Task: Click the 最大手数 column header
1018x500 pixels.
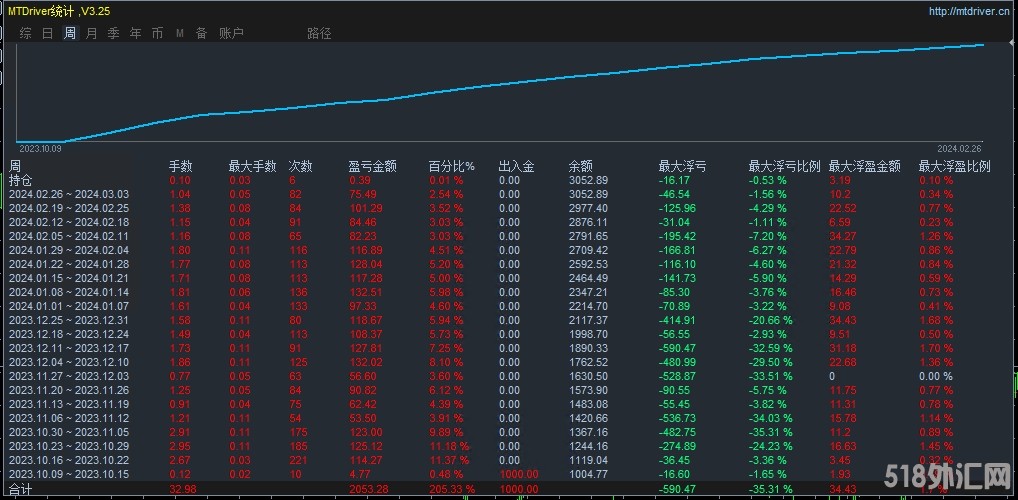Action: [253, 167]
